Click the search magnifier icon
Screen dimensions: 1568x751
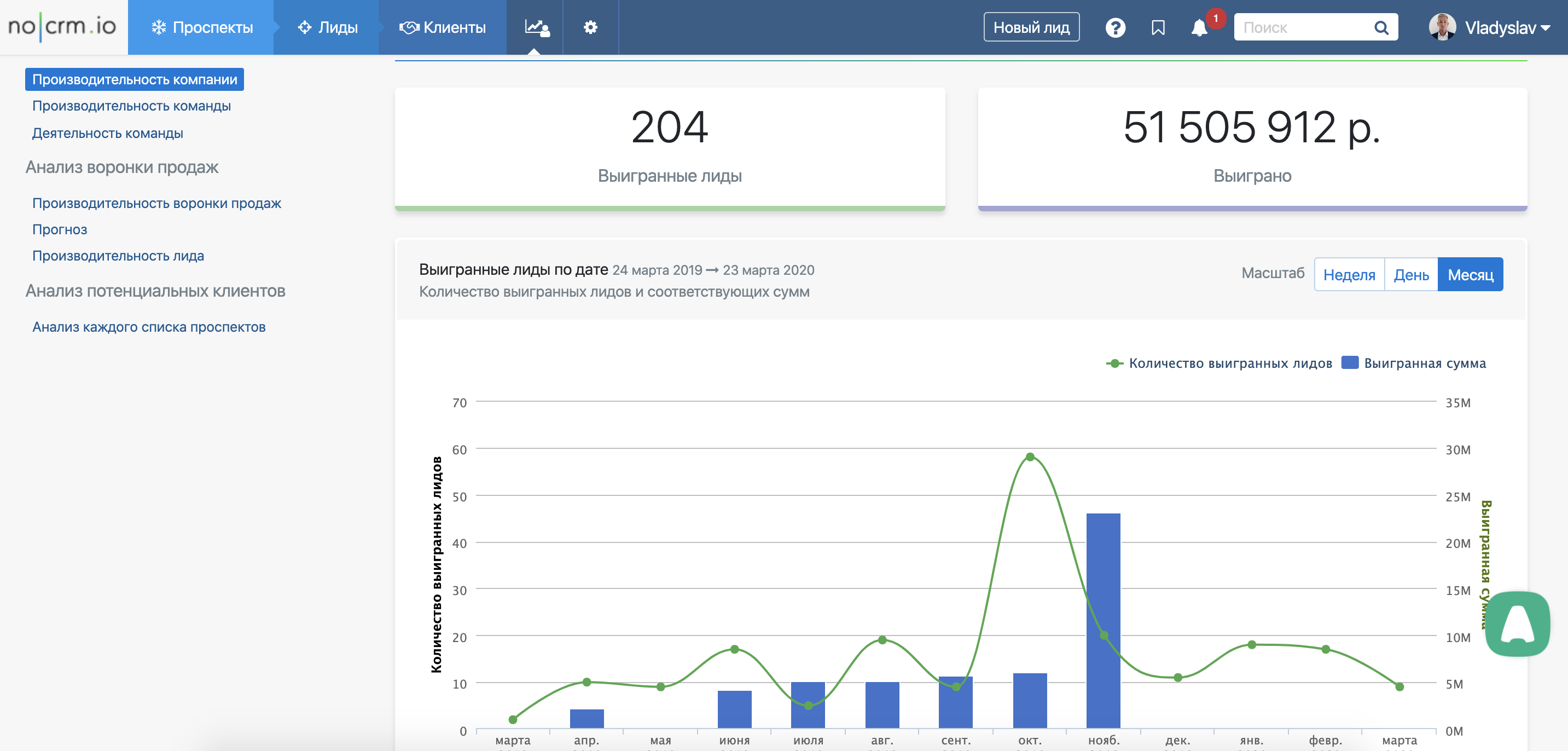[x=1380, y=28]
